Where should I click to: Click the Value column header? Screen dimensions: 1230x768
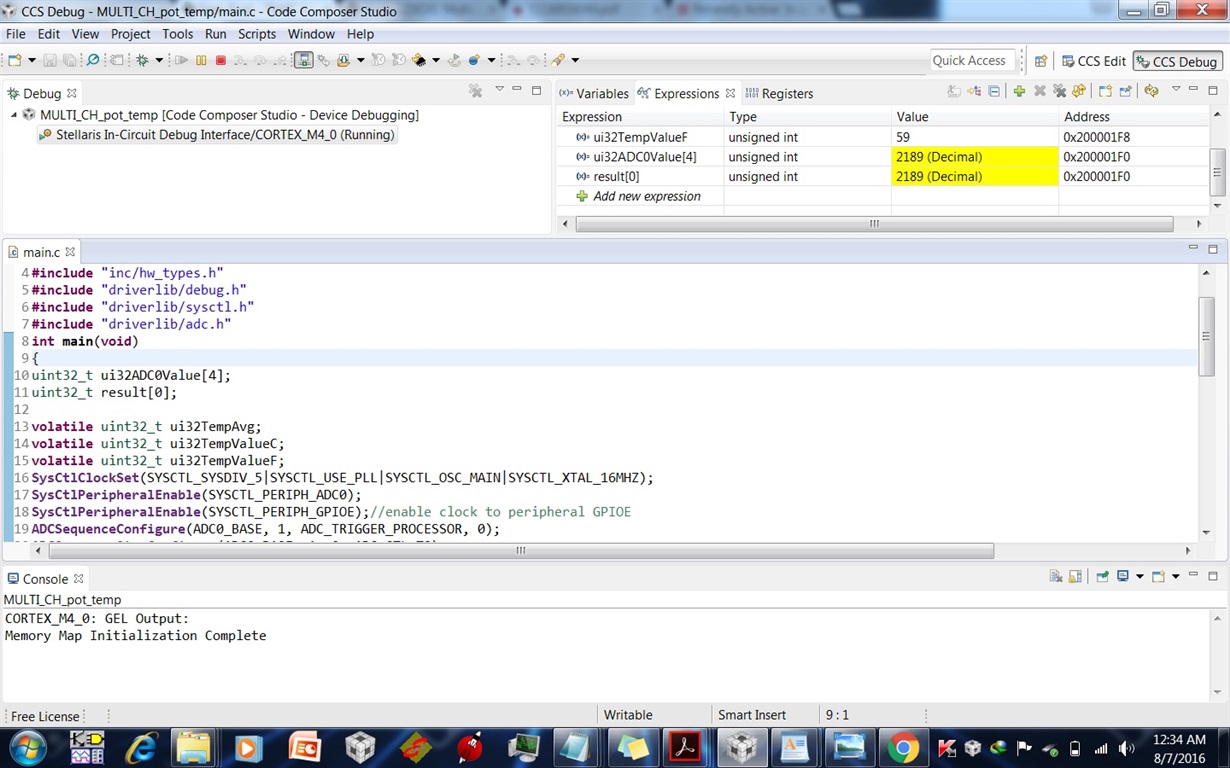point(974,117)
